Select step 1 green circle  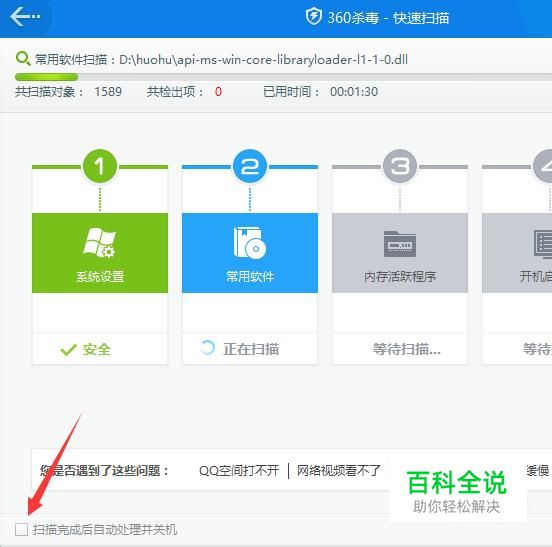point(100,166)
